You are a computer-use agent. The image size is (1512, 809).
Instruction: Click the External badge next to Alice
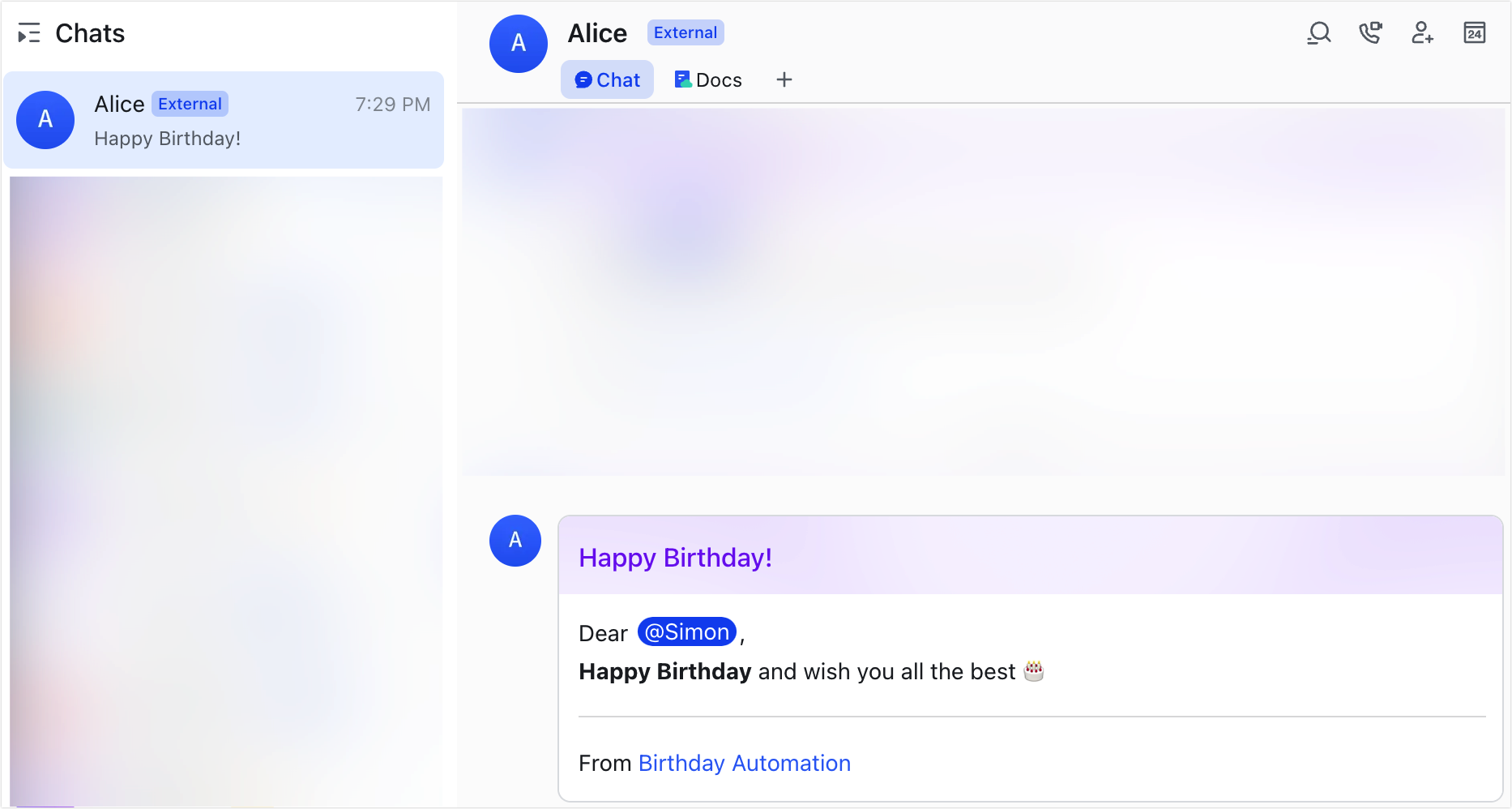tap(685, 32)
